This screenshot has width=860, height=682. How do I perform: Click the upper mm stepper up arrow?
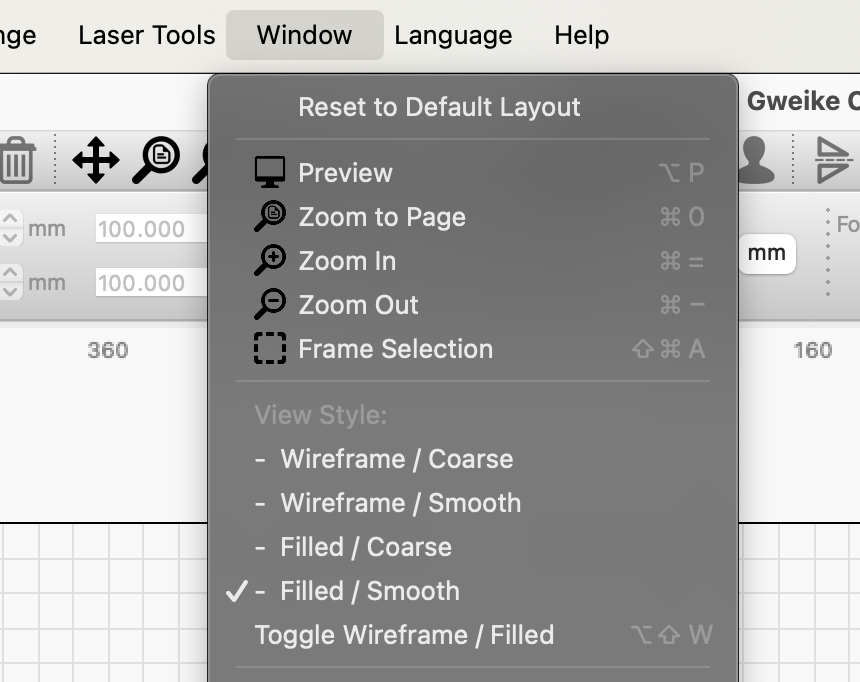[10, 220]
